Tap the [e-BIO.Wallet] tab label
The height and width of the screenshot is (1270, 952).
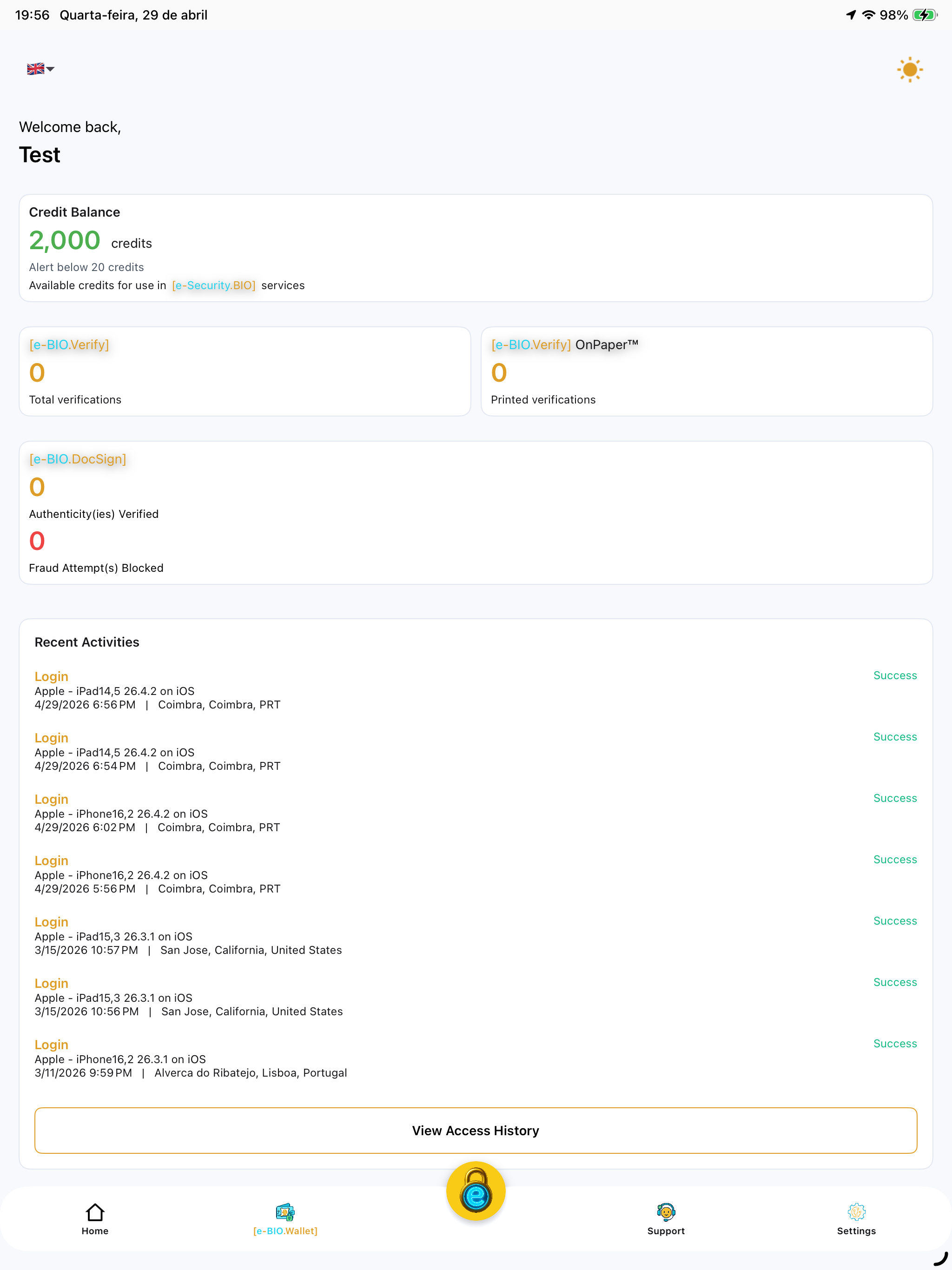(285, 1231)
